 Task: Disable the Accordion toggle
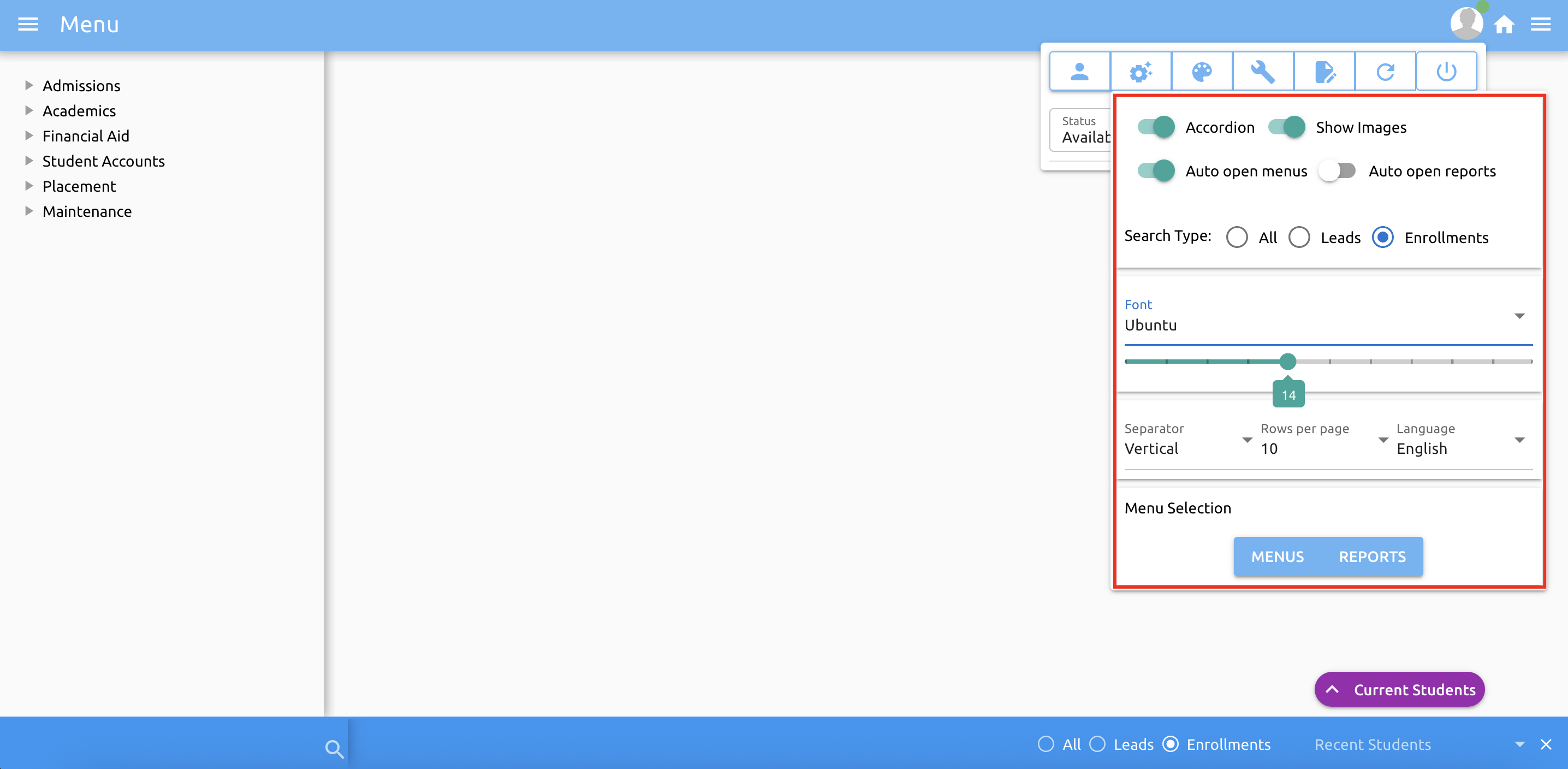coord(1156,127)
